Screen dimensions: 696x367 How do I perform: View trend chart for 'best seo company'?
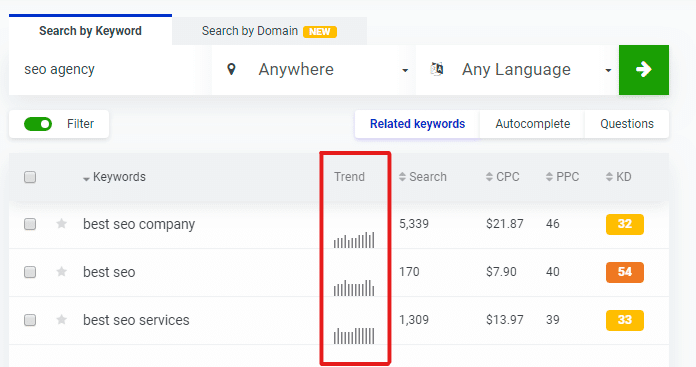354,240
